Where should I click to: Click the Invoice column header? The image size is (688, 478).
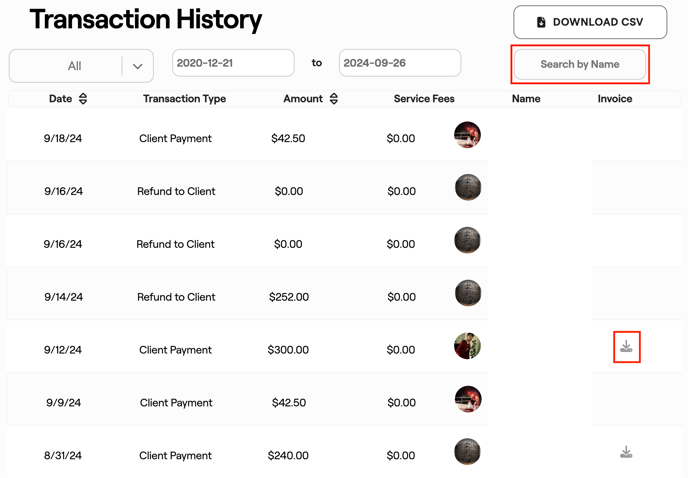[x=615, y=99]
